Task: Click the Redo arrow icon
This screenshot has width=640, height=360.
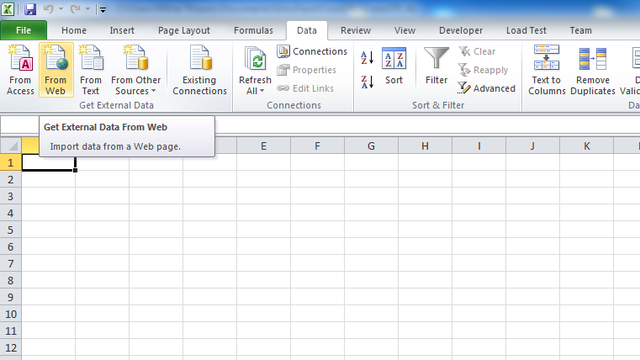Action: [x=76, y=9]
